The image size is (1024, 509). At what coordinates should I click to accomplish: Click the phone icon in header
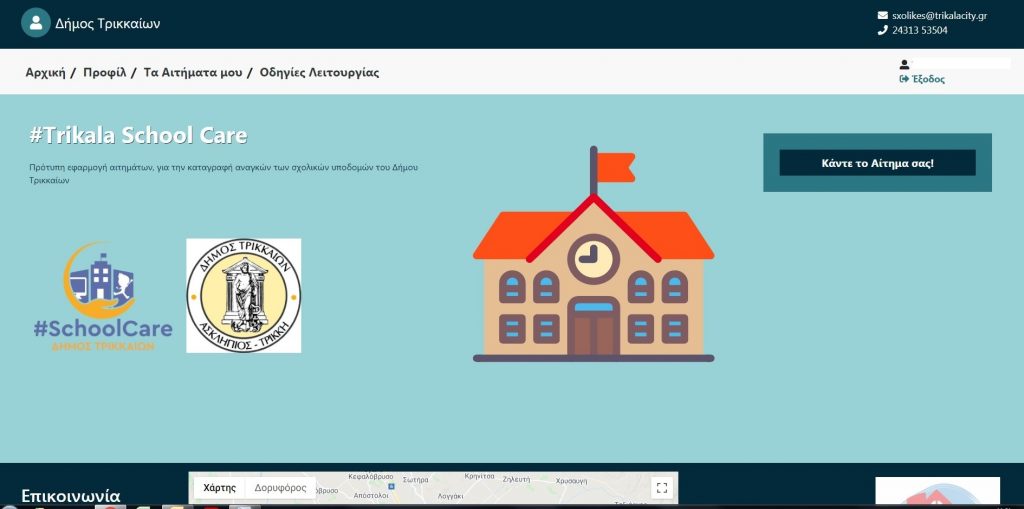click(882, 31)
